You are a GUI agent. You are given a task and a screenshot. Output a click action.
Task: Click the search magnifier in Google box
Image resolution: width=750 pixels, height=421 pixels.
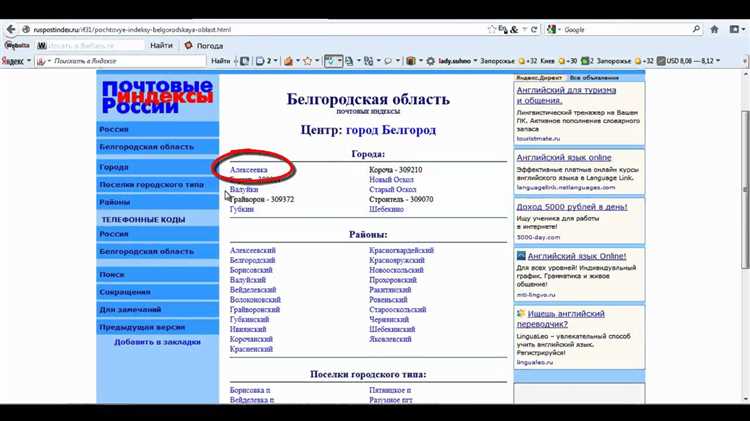[696, 29]
